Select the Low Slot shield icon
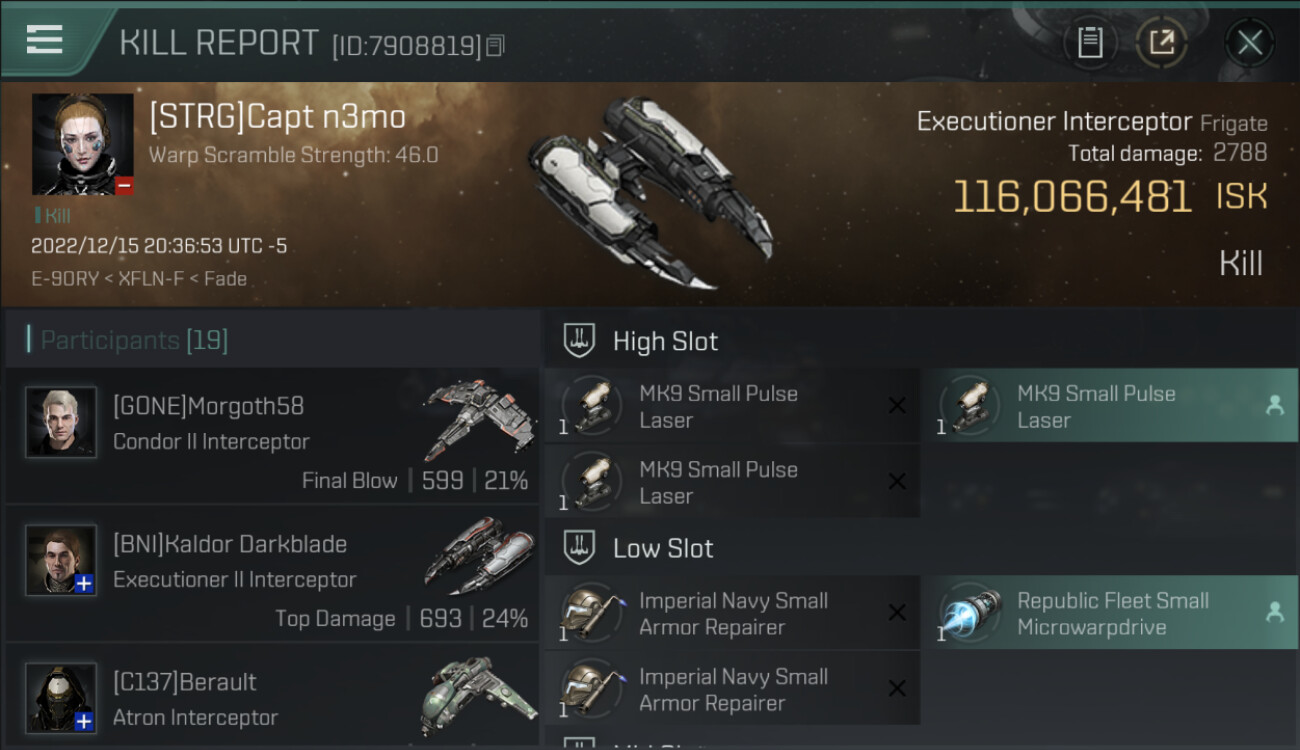 click(x=579, y=547)
